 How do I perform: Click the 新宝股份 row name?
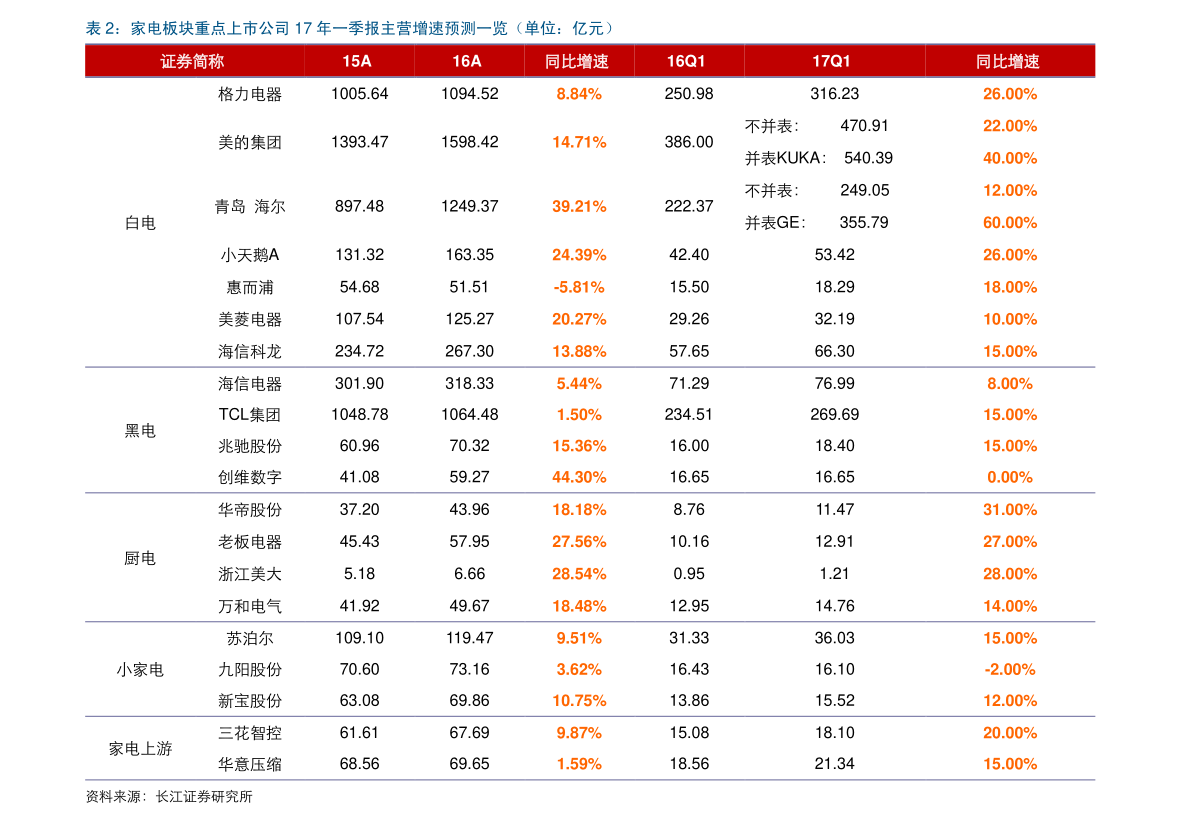[x=250, y=701]
